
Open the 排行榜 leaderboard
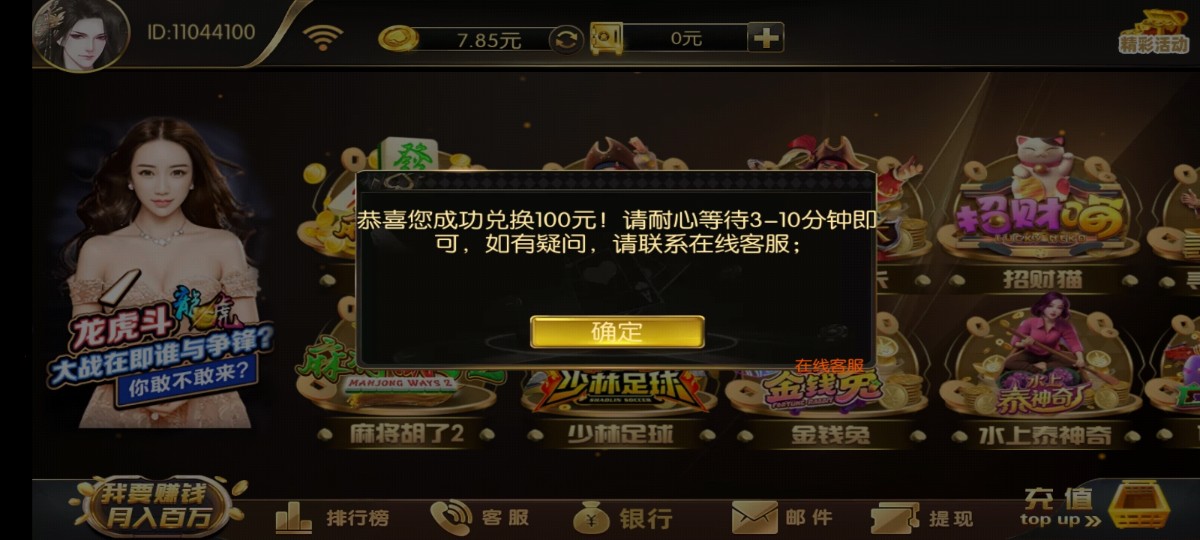coord(332,518)
